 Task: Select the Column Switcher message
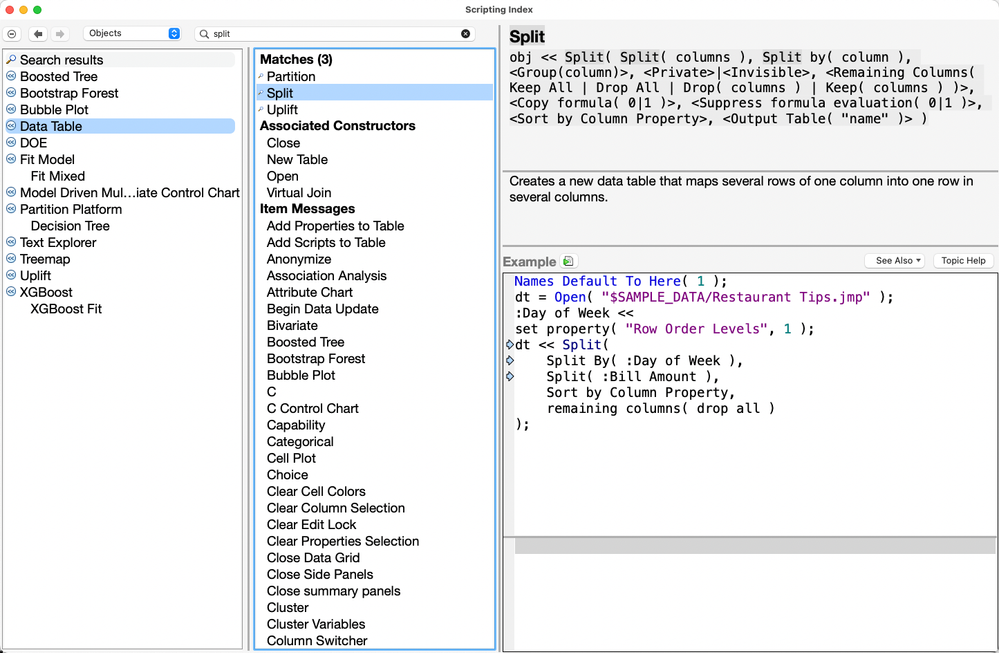click(x=317, y=640)
